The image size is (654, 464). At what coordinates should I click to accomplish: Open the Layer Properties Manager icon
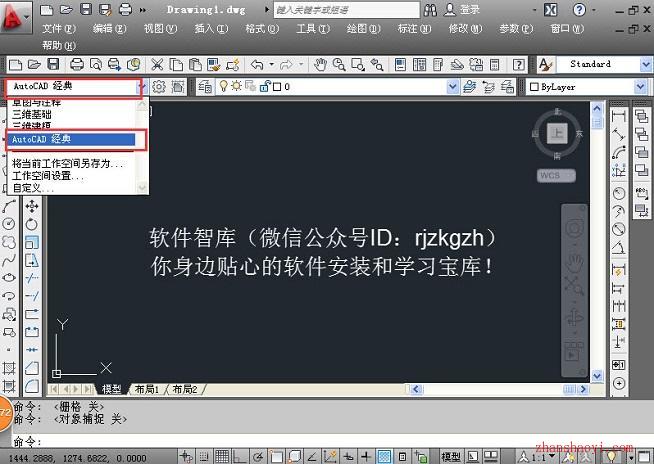click(x=205, y=87)
